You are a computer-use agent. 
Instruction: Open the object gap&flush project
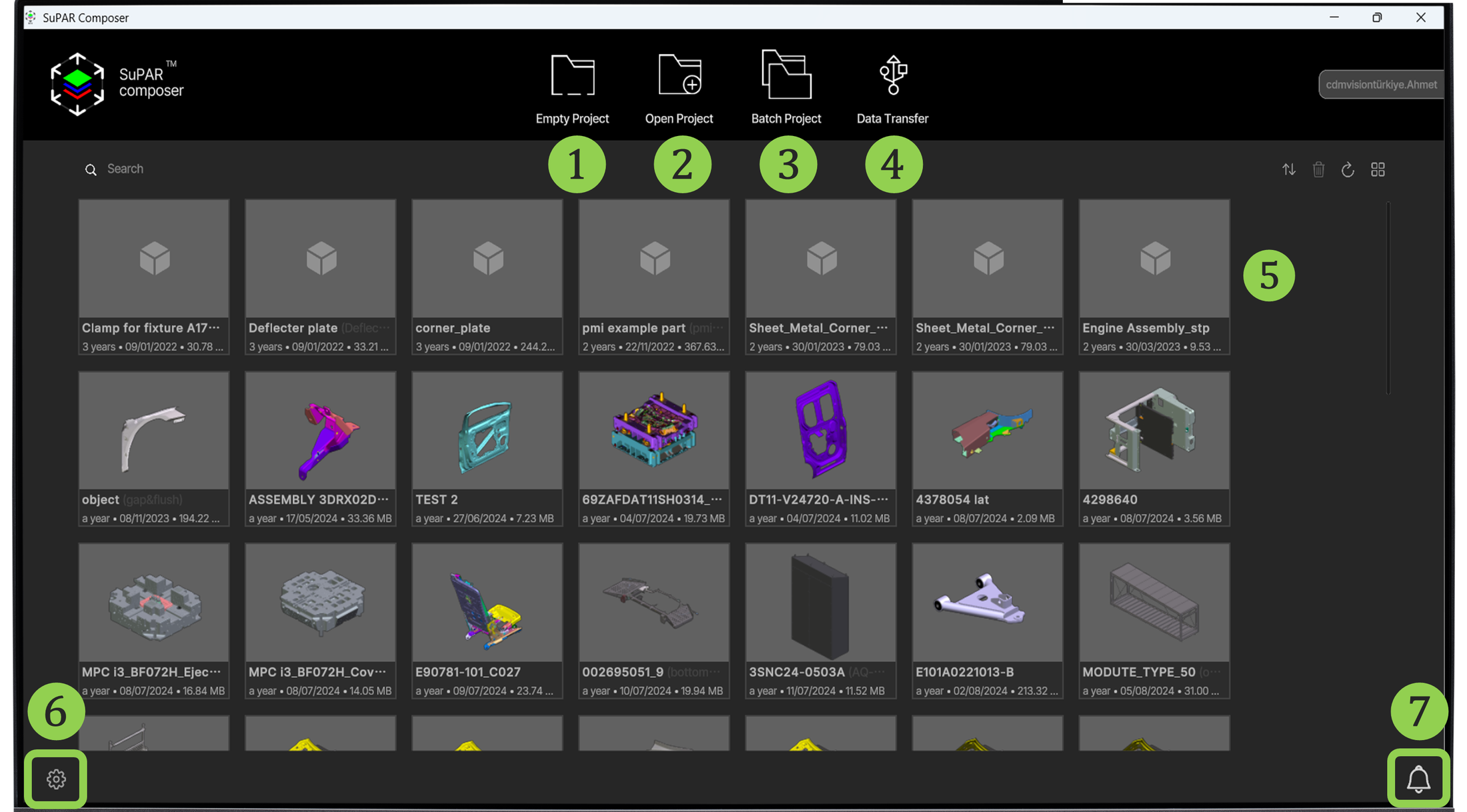tap(154, 449)
